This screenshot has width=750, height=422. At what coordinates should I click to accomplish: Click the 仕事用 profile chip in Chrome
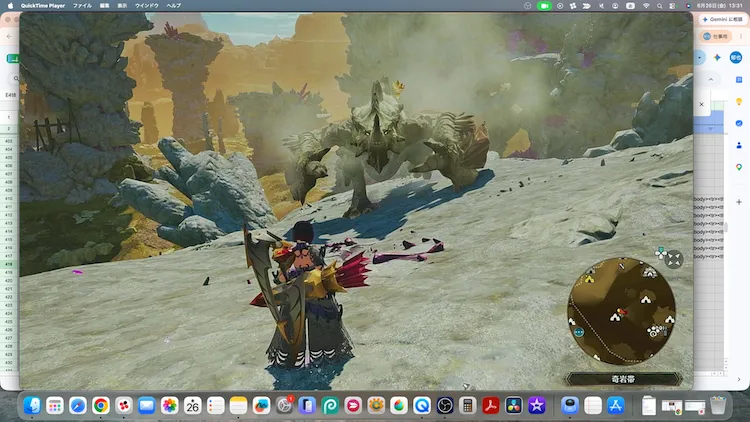click(x=716, y=36)
